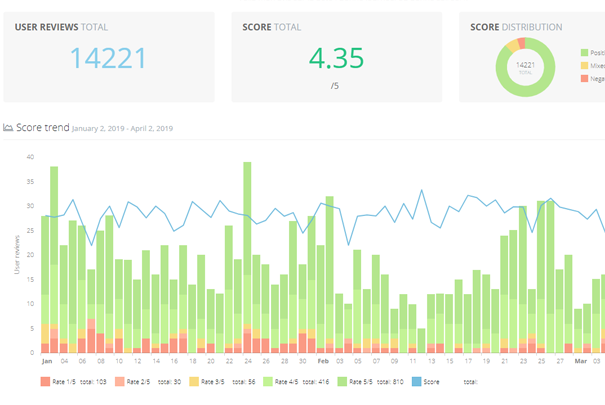The width and height of the screenshot is (605, 405).
Task: Click the Mar label on x-axis
Action: click(x=581, y=361)
